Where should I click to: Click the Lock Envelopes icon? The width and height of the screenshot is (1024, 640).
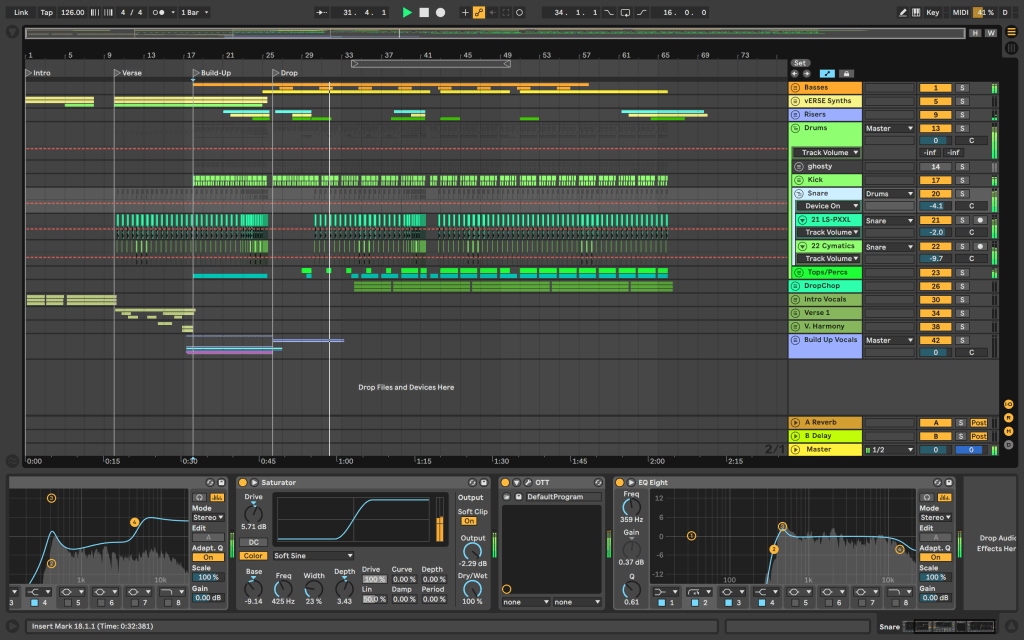point(846,73)
